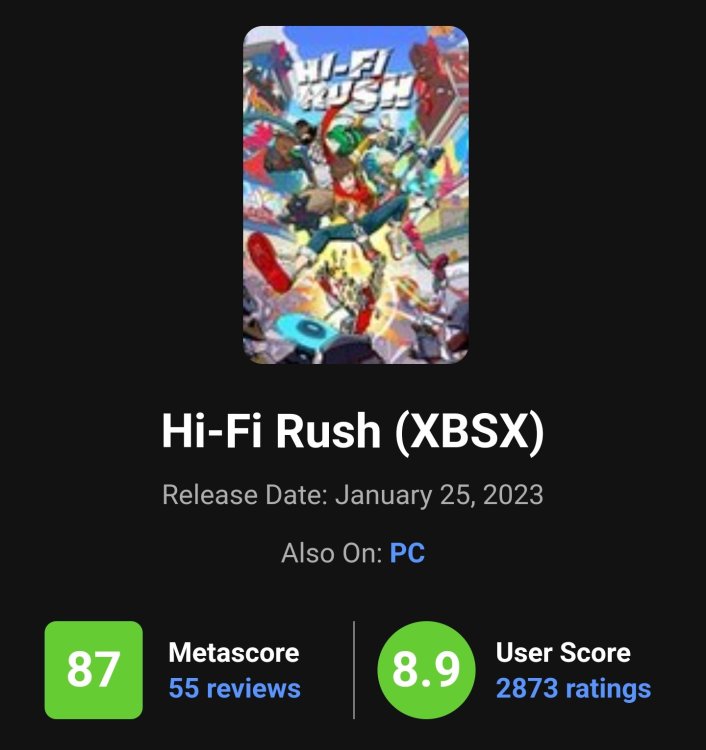The height and width of the screenshot is (750, 706).
Task: Open the PC platform link
Action: [x=407, y=553]
